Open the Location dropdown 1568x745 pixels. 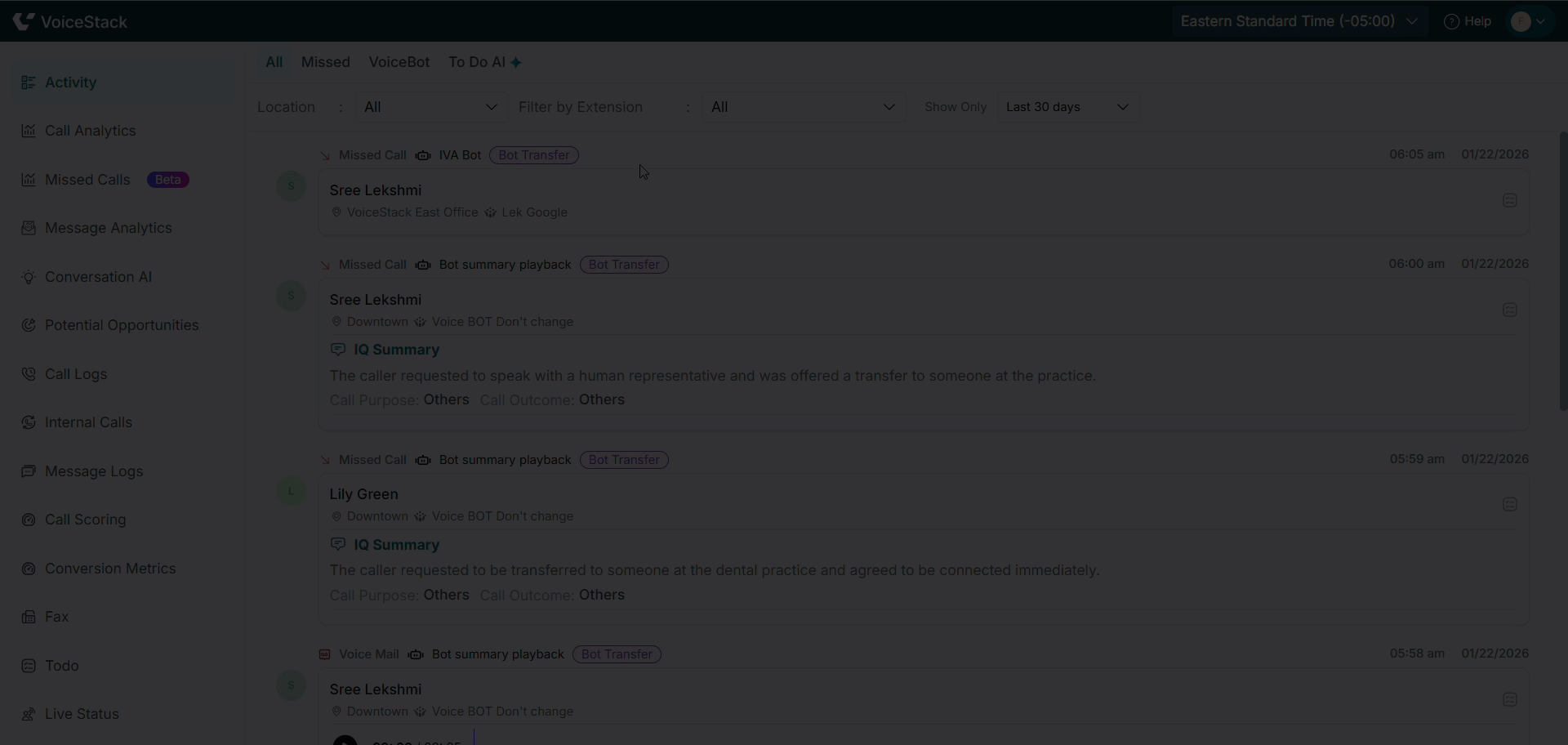[x=430, y=107]
